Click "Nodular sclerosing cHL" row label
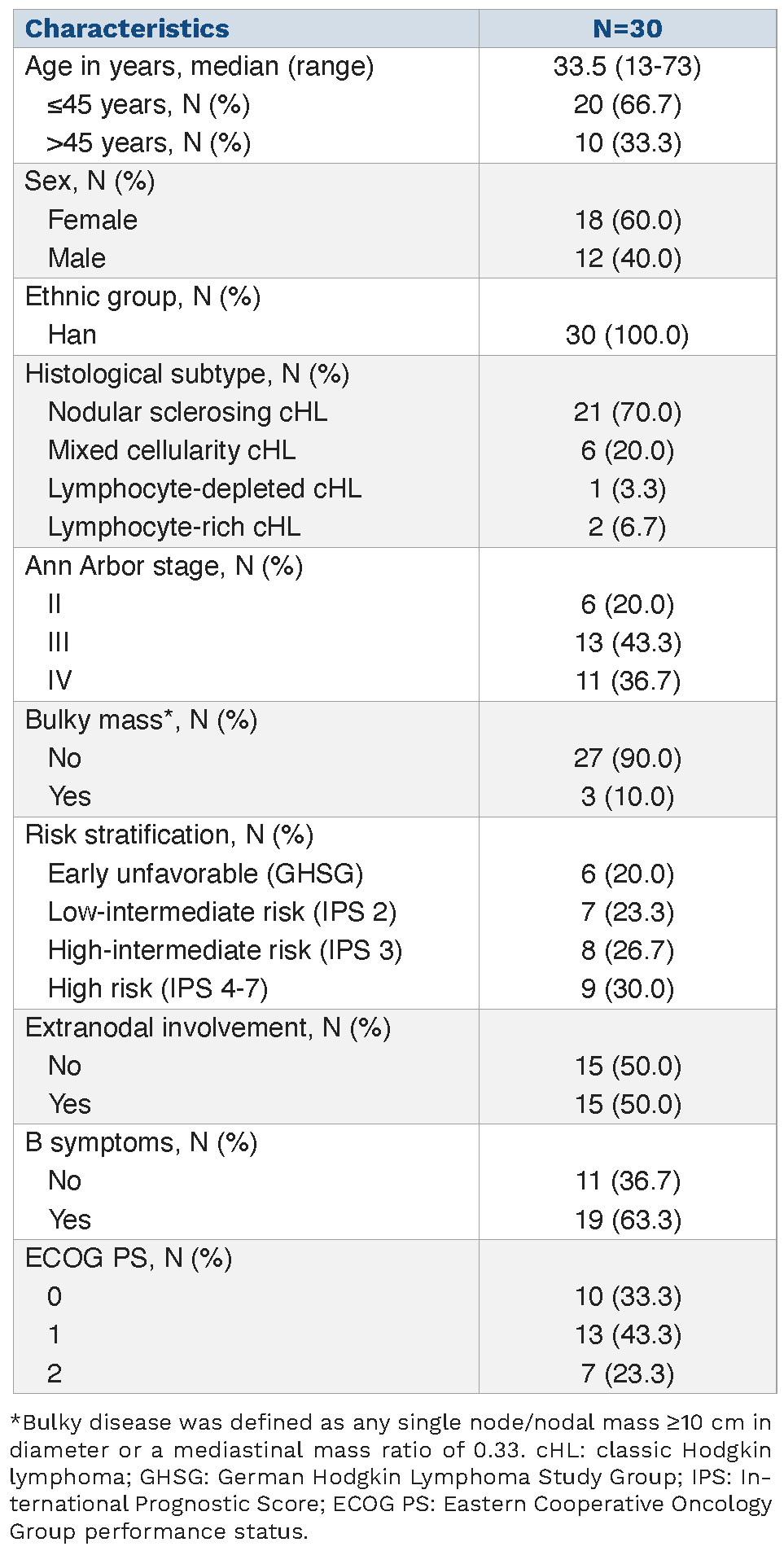 point(187,412)
